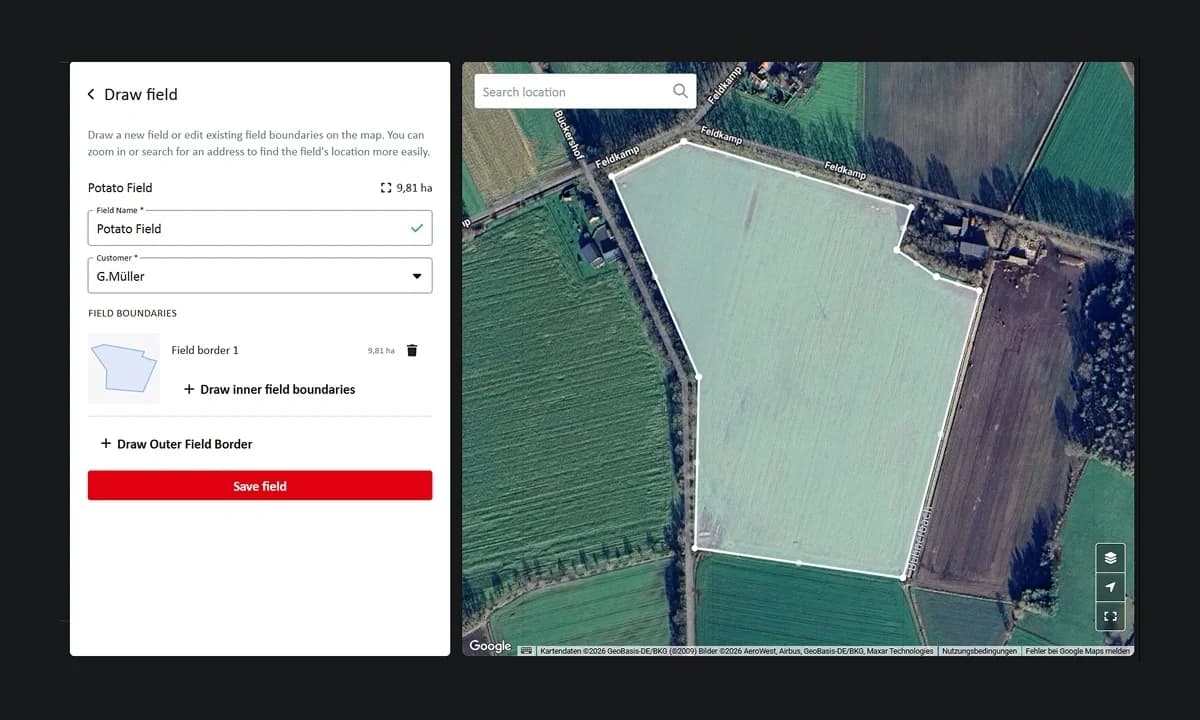Viewport: 1200px width, 720px height.
Task: Click the Field Name input field
Action: pos(250,229)
